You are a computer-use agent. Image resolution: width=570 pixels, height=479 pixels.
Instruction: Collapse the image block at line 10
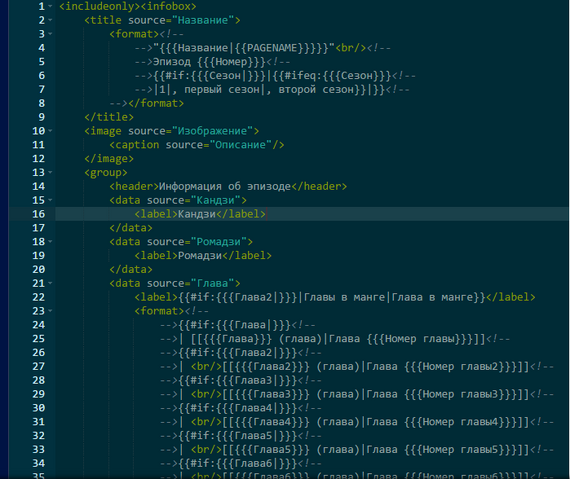[50, 131]
